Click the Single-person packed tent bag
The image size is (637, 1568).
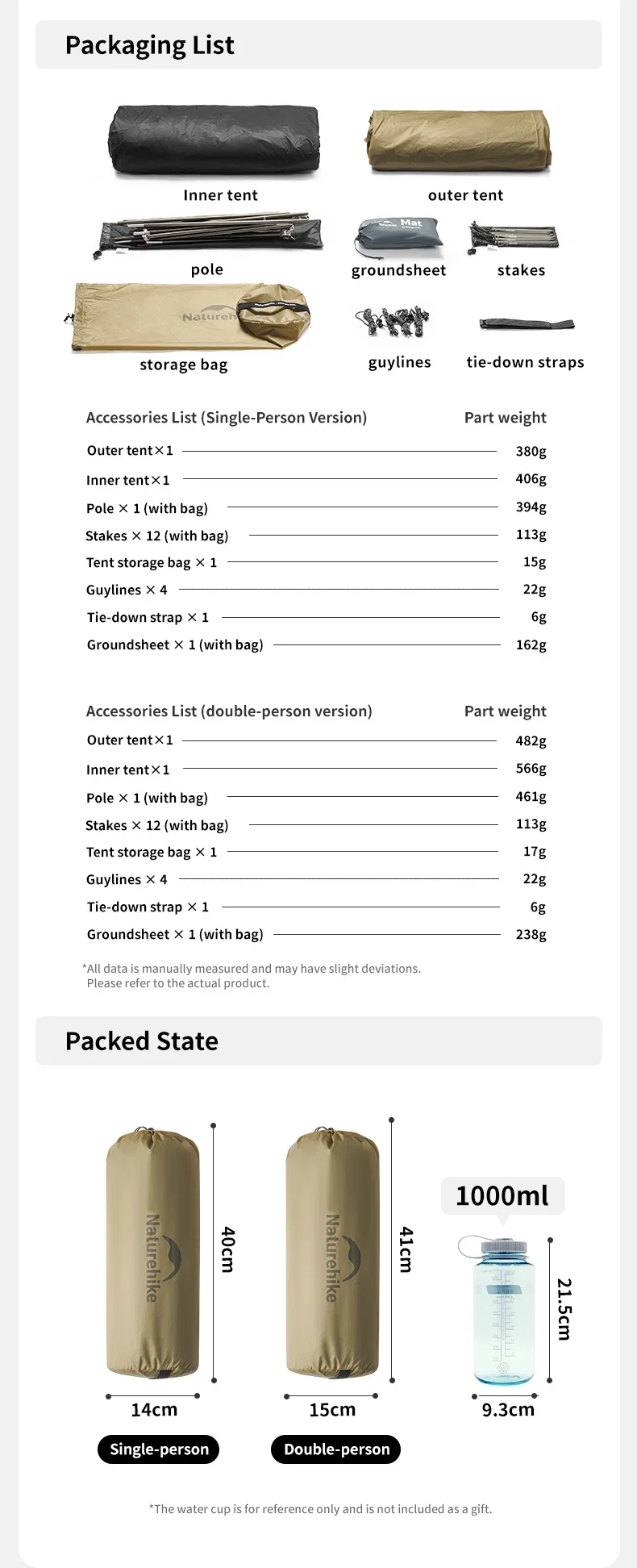(152, 1254)
